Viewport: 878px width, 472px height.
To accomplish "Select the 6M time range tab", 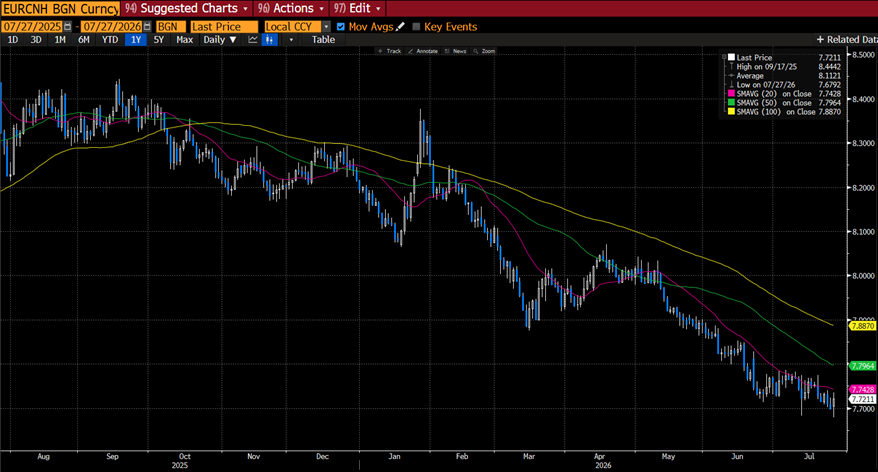I will pos(83,39).
